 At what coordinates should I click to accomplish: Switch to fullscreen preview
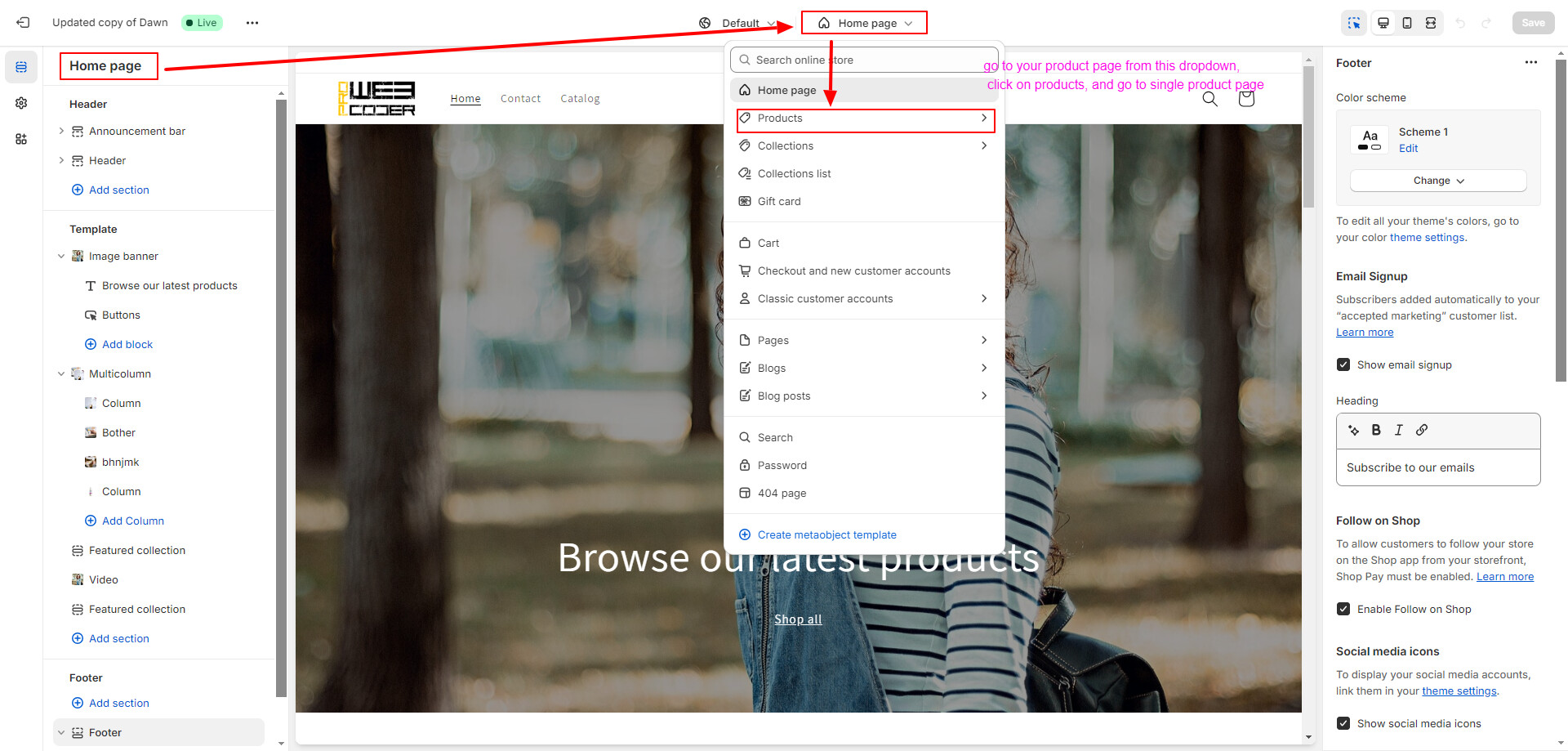[x=1431, y=23]
